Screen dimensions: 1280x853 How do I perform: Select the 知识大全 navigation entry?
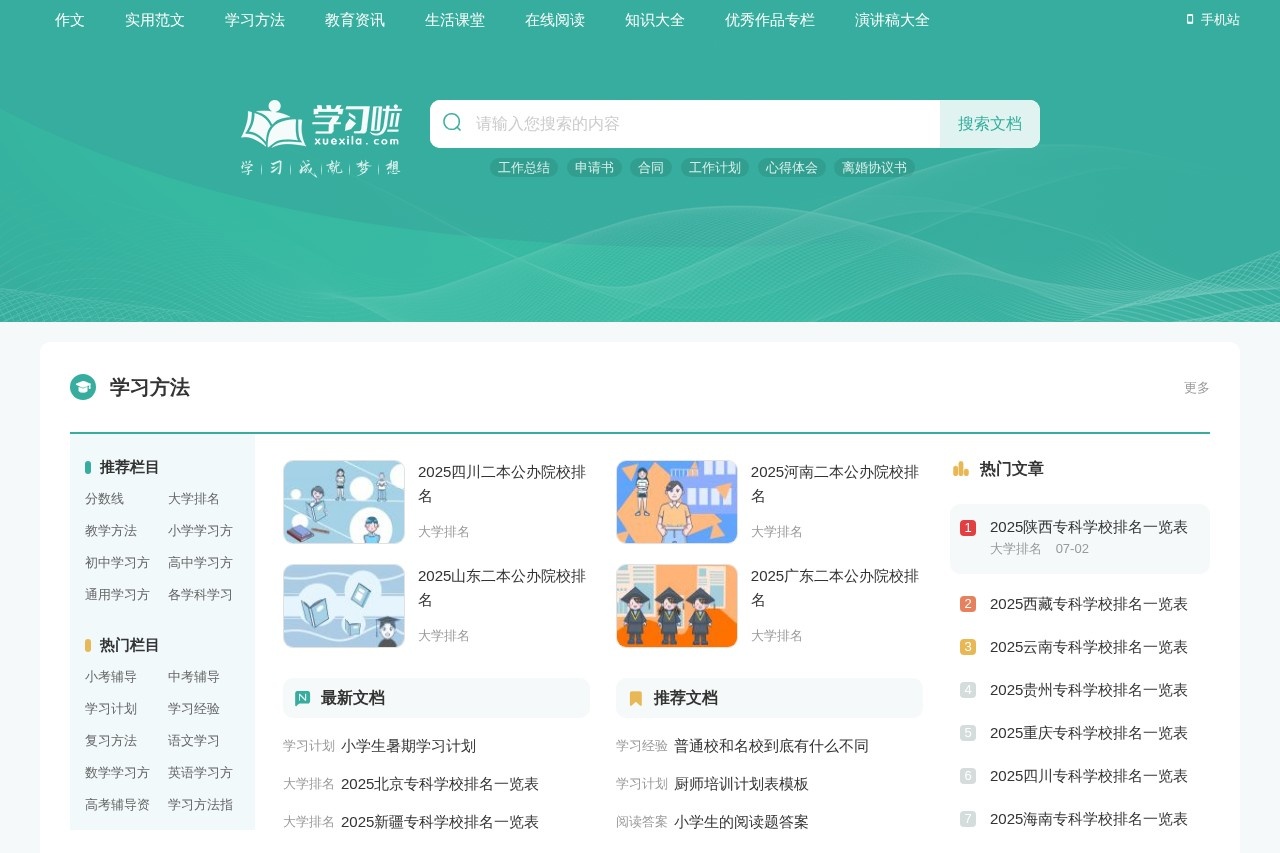click(654, 19)
